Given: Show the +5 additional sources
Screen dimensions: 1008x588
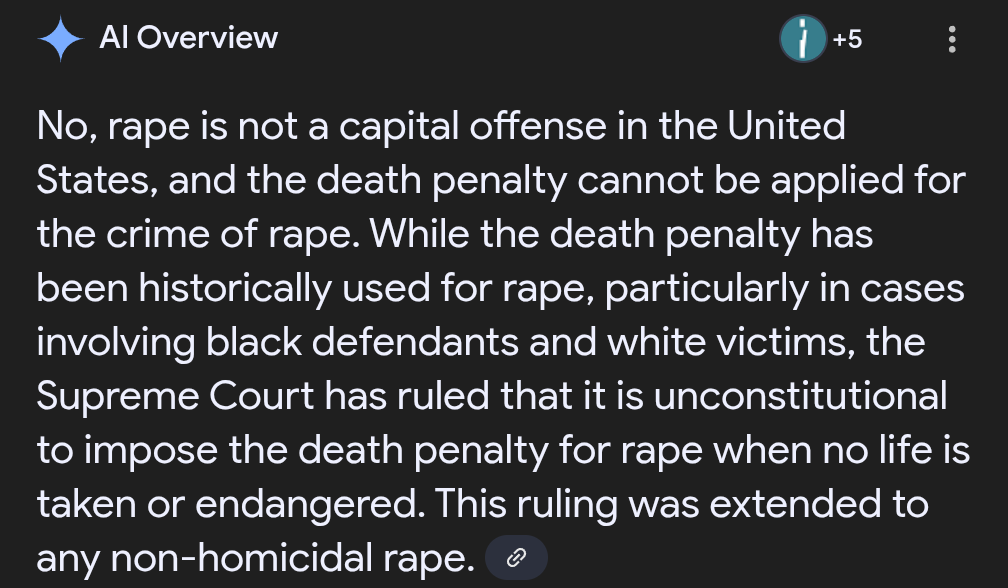Looking at the screenshot, I should [x=847, y=39].
